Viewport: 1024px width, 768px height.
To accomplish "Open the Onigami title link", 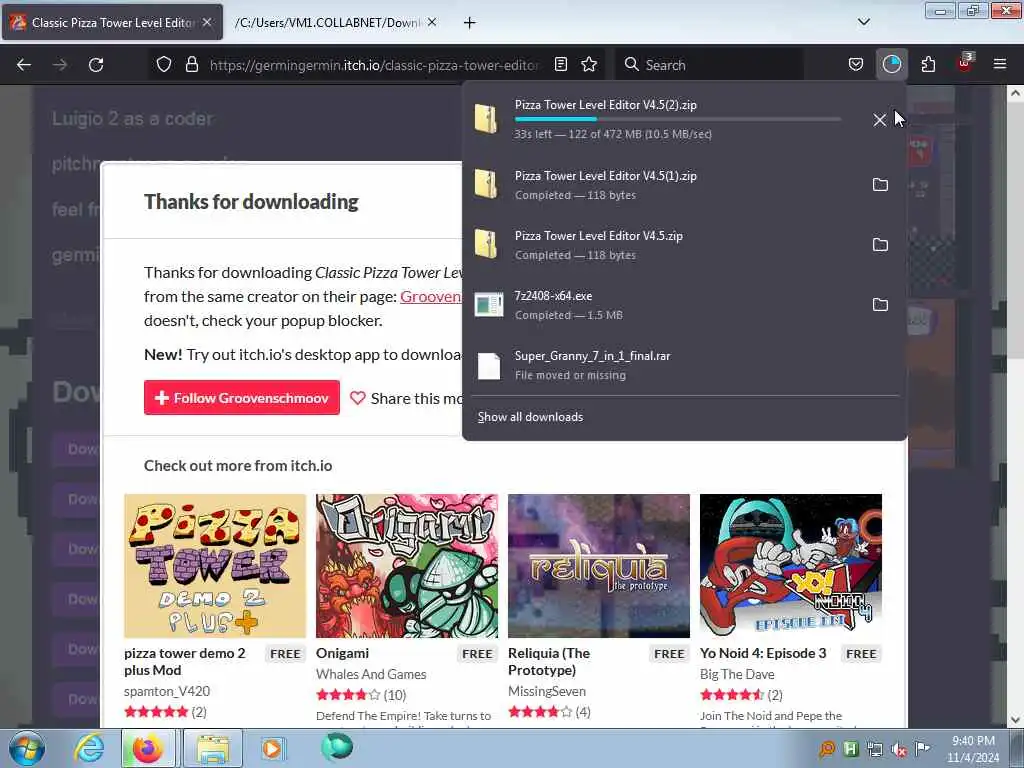I will (342, 653).
